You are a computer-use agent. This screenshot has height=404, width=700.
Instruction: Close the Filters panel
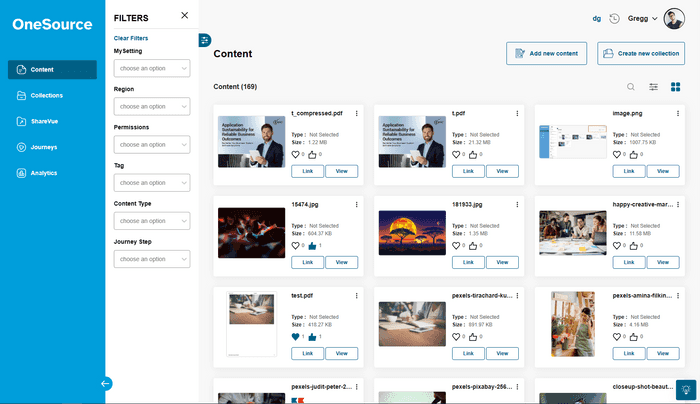pos(184,16)
